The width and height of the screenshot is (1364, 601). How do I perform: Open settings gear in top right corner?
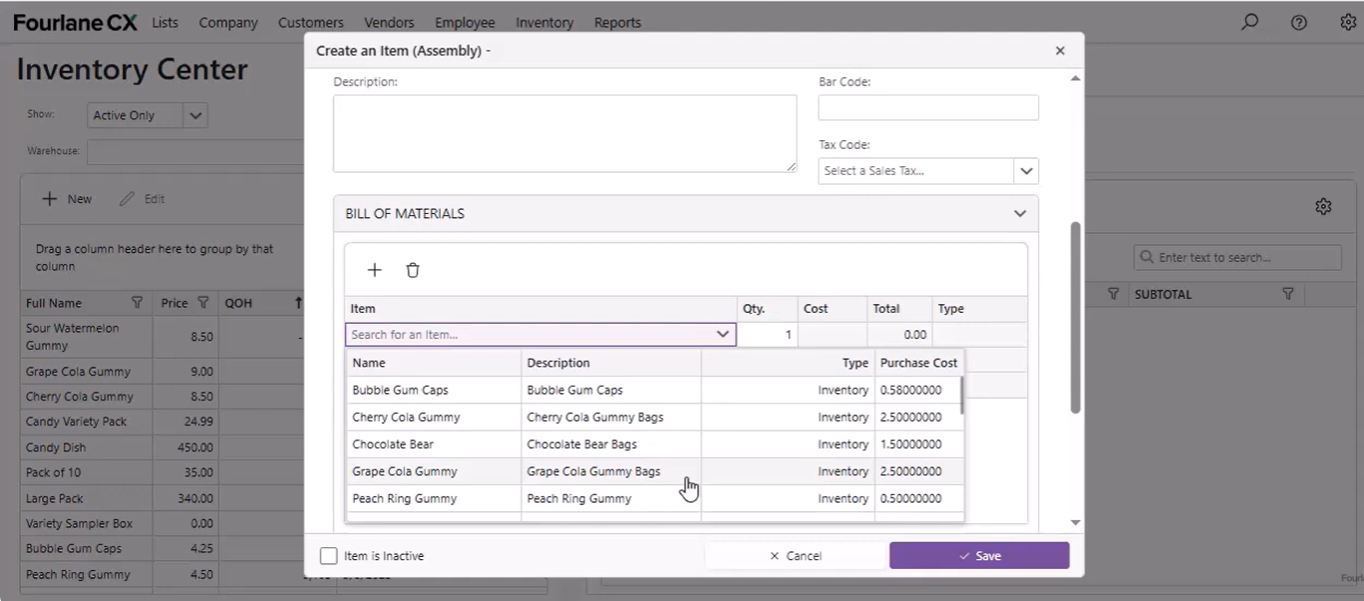coord(1347,22)
